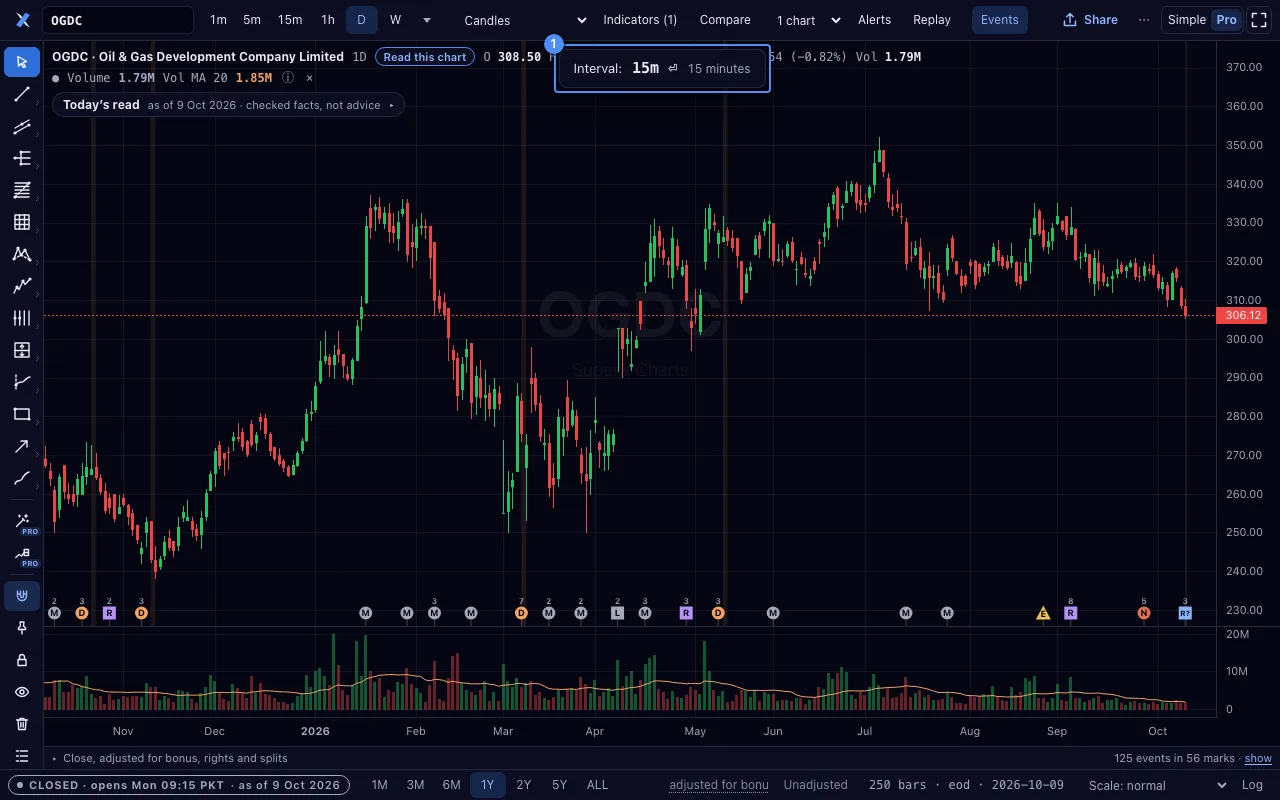Select the parallel channel tool

(x=22, y=126)
